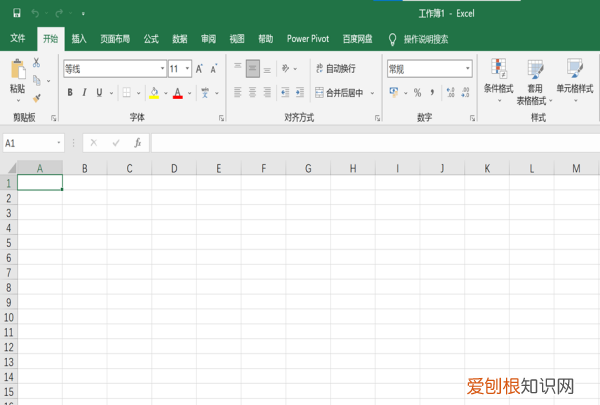Open the font size 11 dropdown
Image resolution: width=600 pixels, height=405 pixels.
[187, 69]
